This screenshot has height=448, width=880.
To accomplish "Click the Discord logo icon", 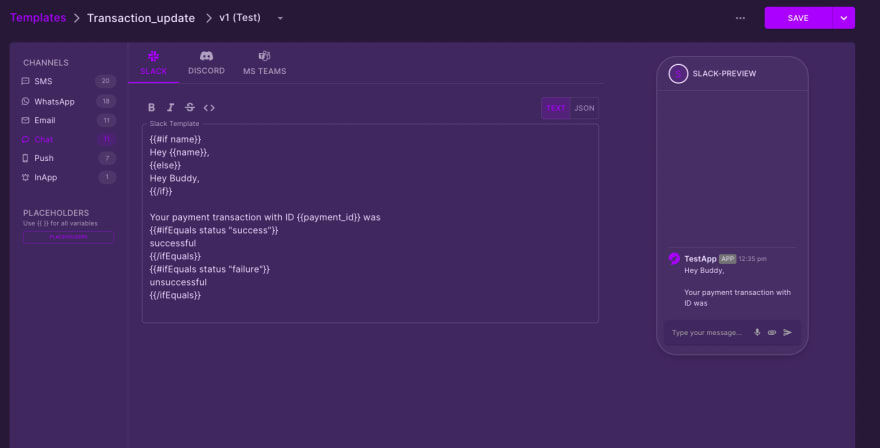I will tap(207, 56).
